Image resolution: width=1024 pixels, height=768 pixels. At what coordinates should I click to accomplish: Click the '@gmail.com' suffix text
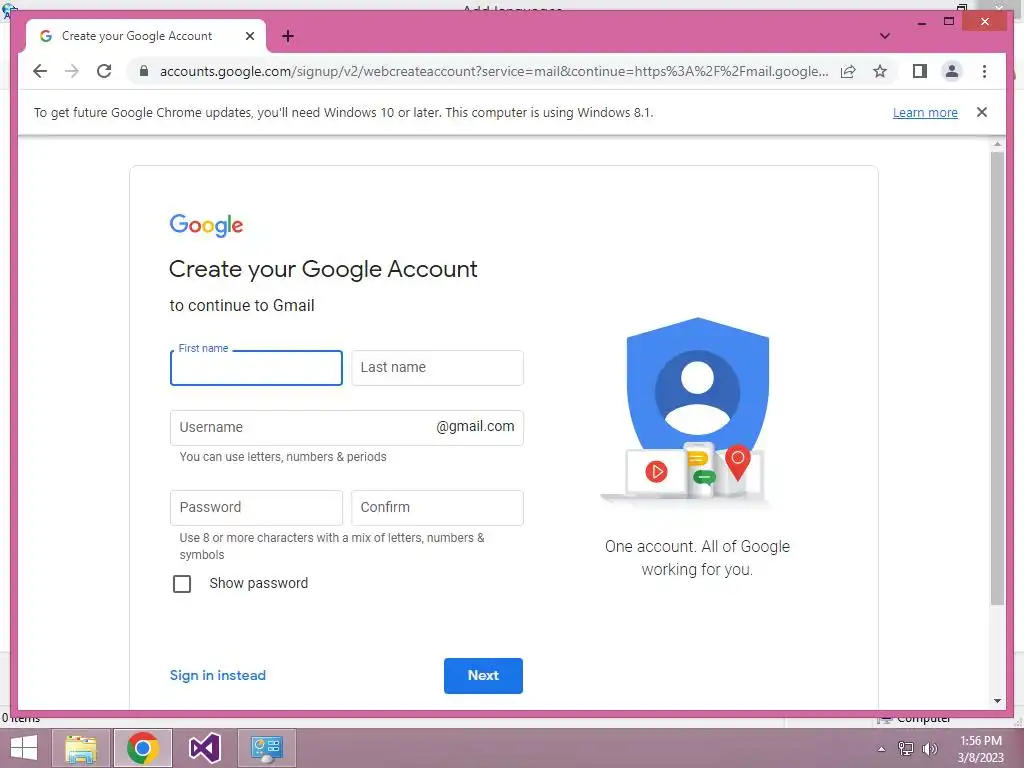[475, 426]
